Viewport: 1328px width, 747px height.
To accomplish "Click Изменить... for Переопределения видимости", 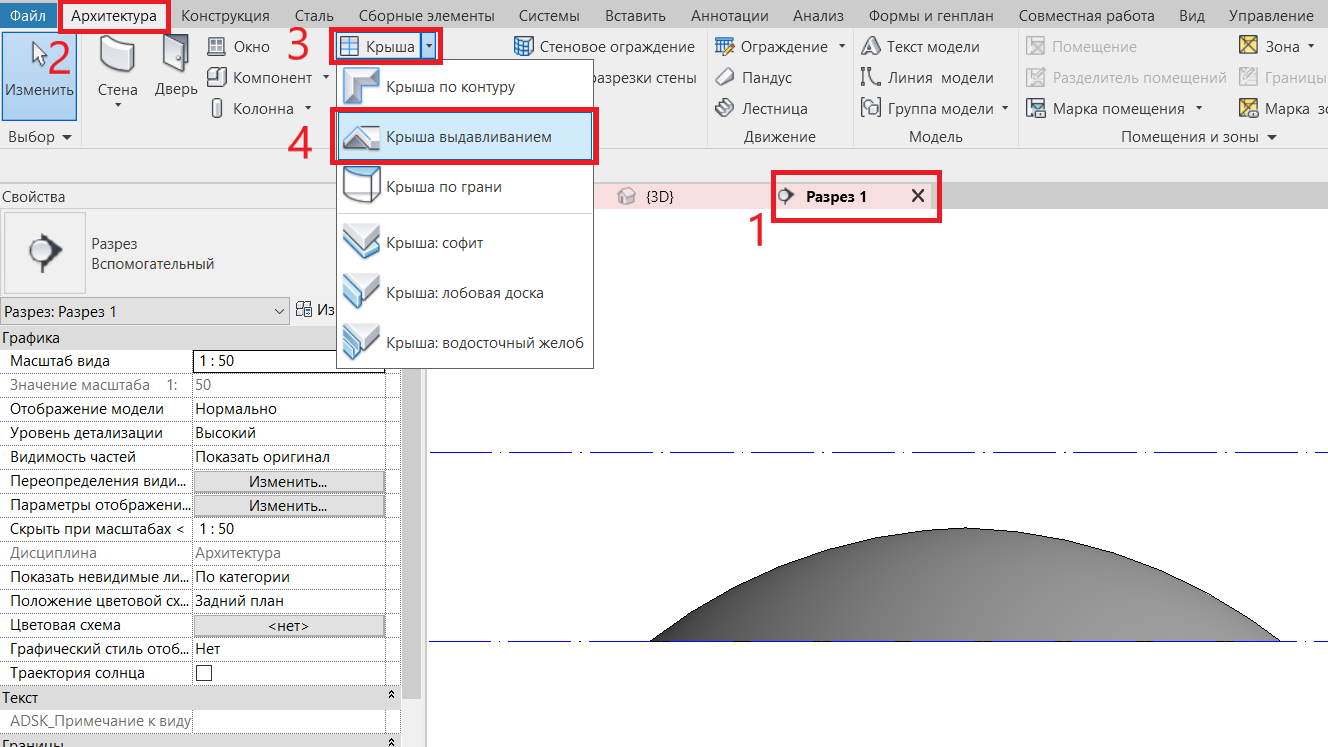I will (289, 481).
